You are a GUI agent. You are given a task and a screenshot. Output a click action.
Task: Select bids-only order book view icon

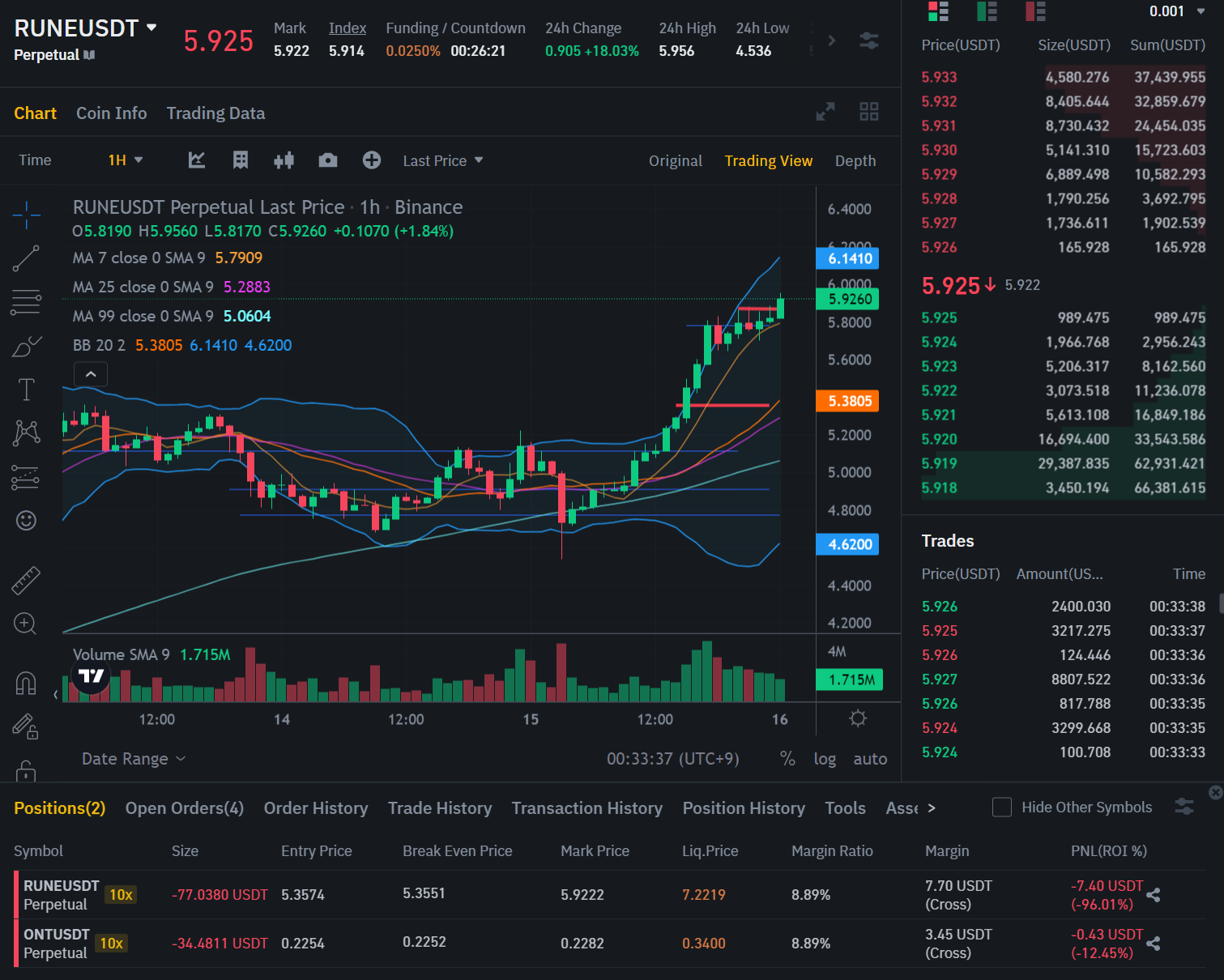coord(987,11)
